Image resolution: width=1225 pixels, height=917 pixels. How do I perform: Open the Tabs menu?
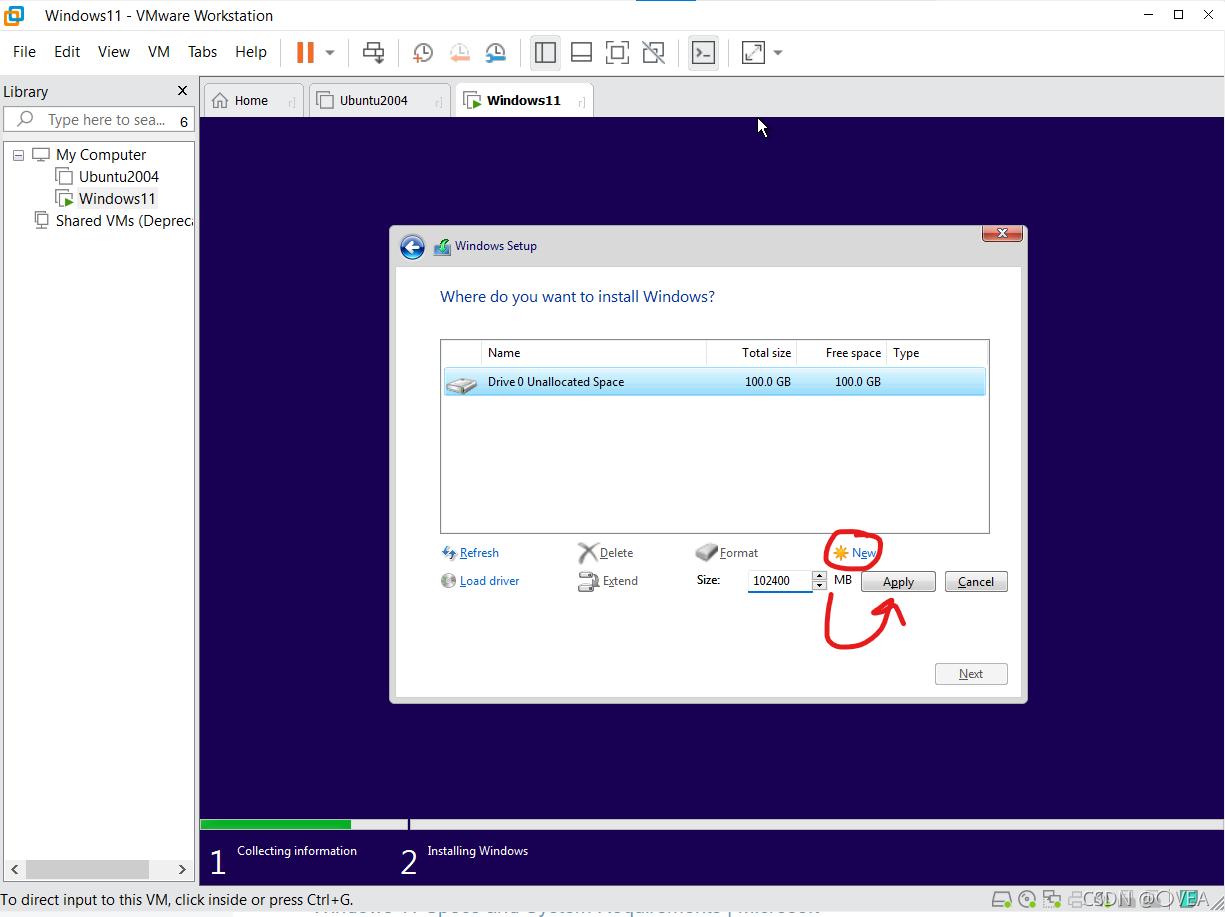[x=202, y=52]
